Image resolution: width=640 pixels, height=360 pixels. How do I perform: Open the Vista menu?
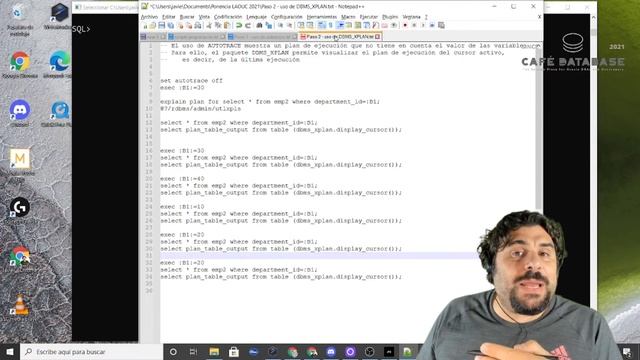tap(204, 17)
